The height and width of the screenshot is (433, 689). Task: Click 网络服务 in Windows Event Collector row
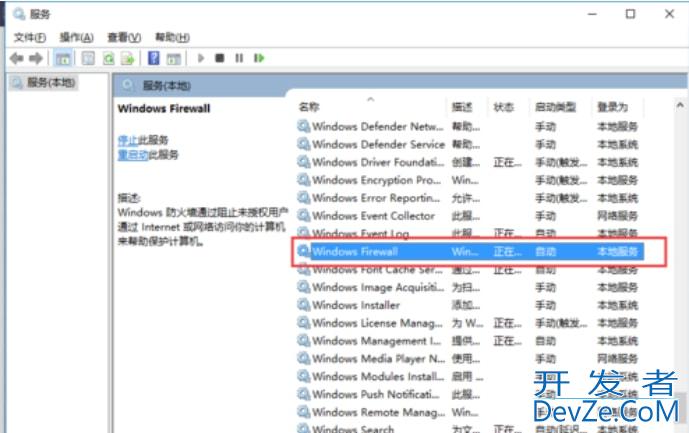tap(617, 216)
